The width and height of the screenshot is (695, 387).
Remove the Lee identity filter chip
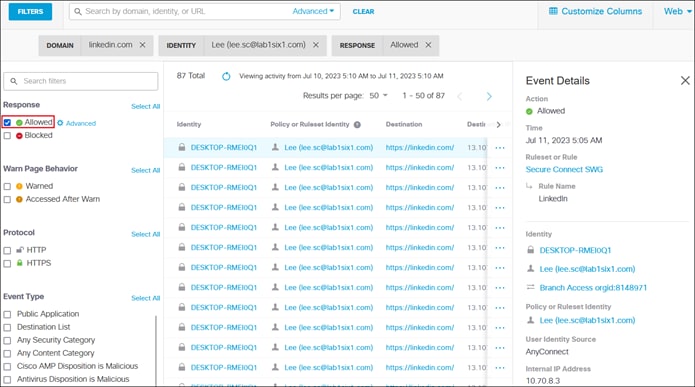tap(316, 45)
